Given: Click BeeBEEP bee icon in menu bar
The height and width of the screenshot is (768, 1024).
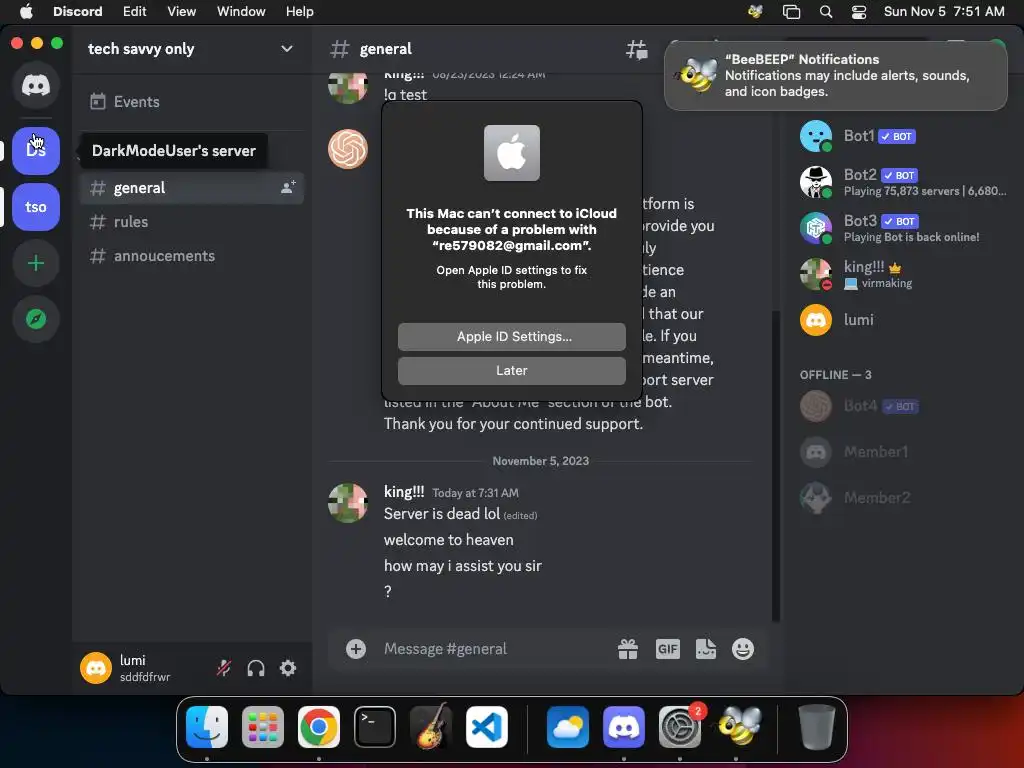Looking at the screenshot, I should pyautogui.click(x=756, y=12).
